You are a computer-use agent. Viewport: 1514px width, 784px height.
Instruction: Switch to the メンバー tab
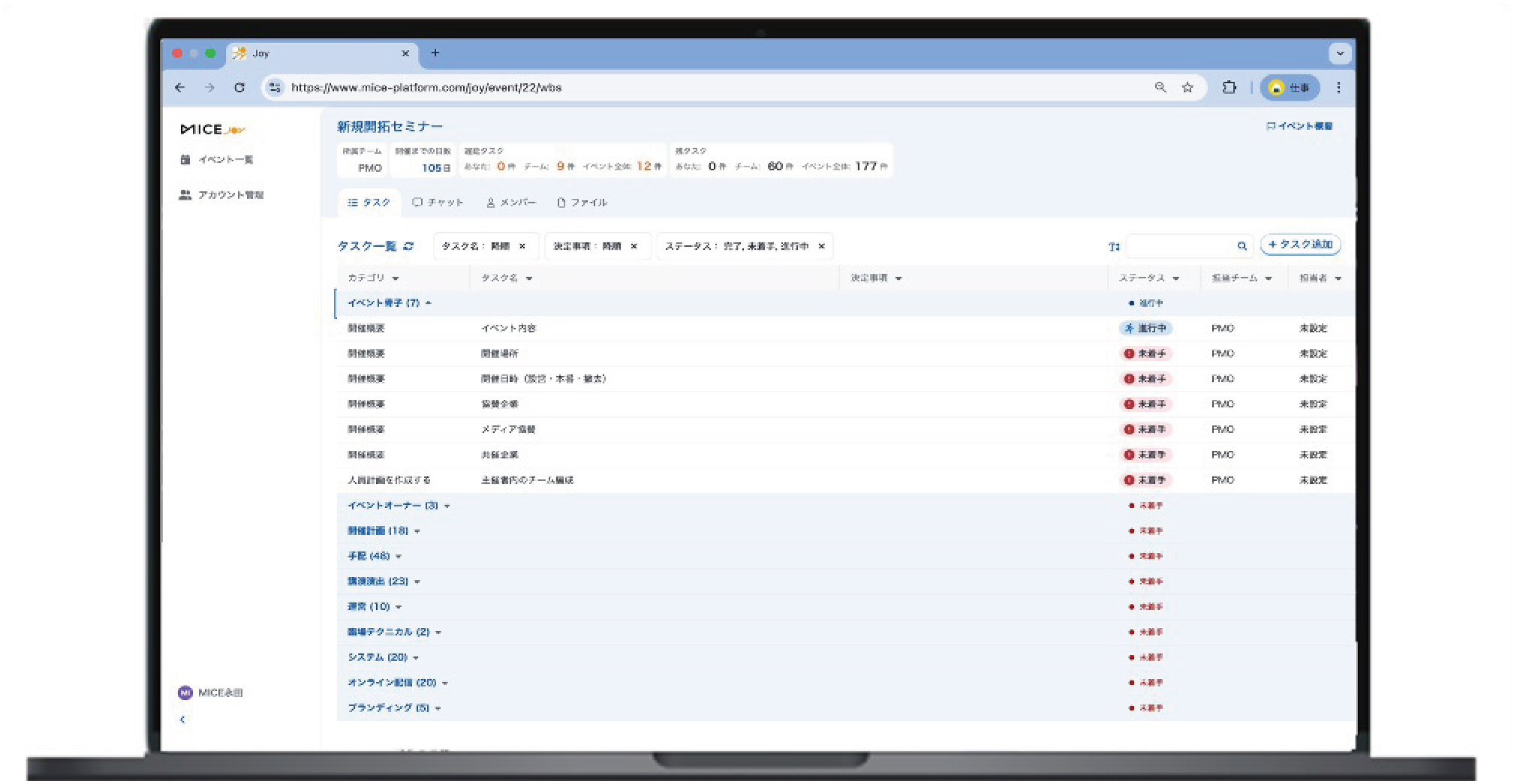click(x=510, y=203)
